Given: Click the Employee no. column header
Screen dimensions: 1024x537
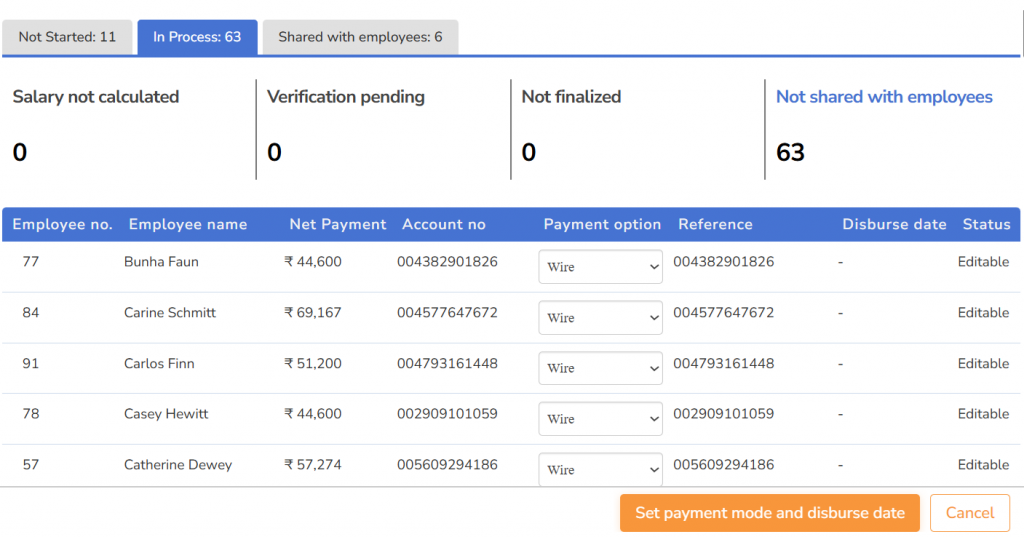Looking at the screenshot, I should coord(62,224).
